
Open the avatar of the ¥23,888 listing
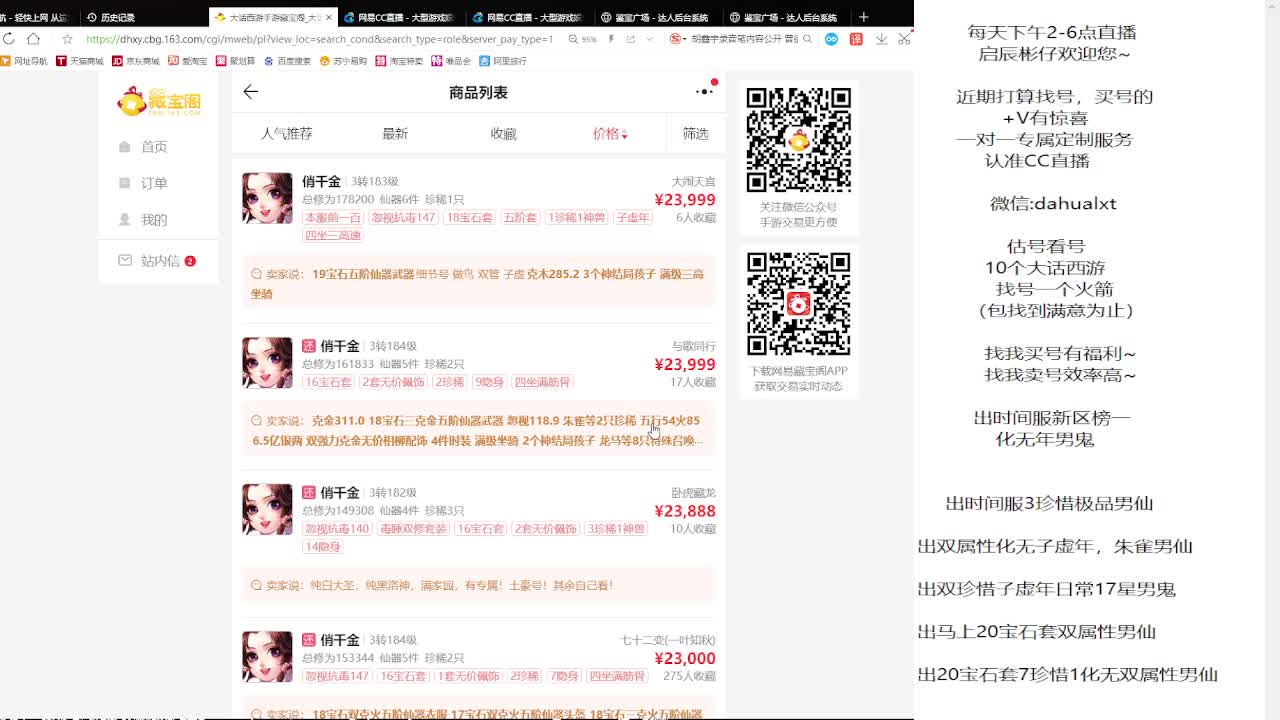coord(267,509)
